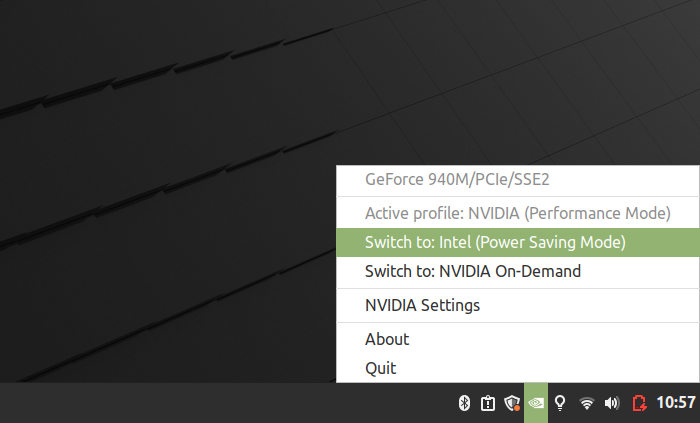Select About in the NVIDIA menu
The width and height of the screenshot is (700, 423).
[517, 340]
